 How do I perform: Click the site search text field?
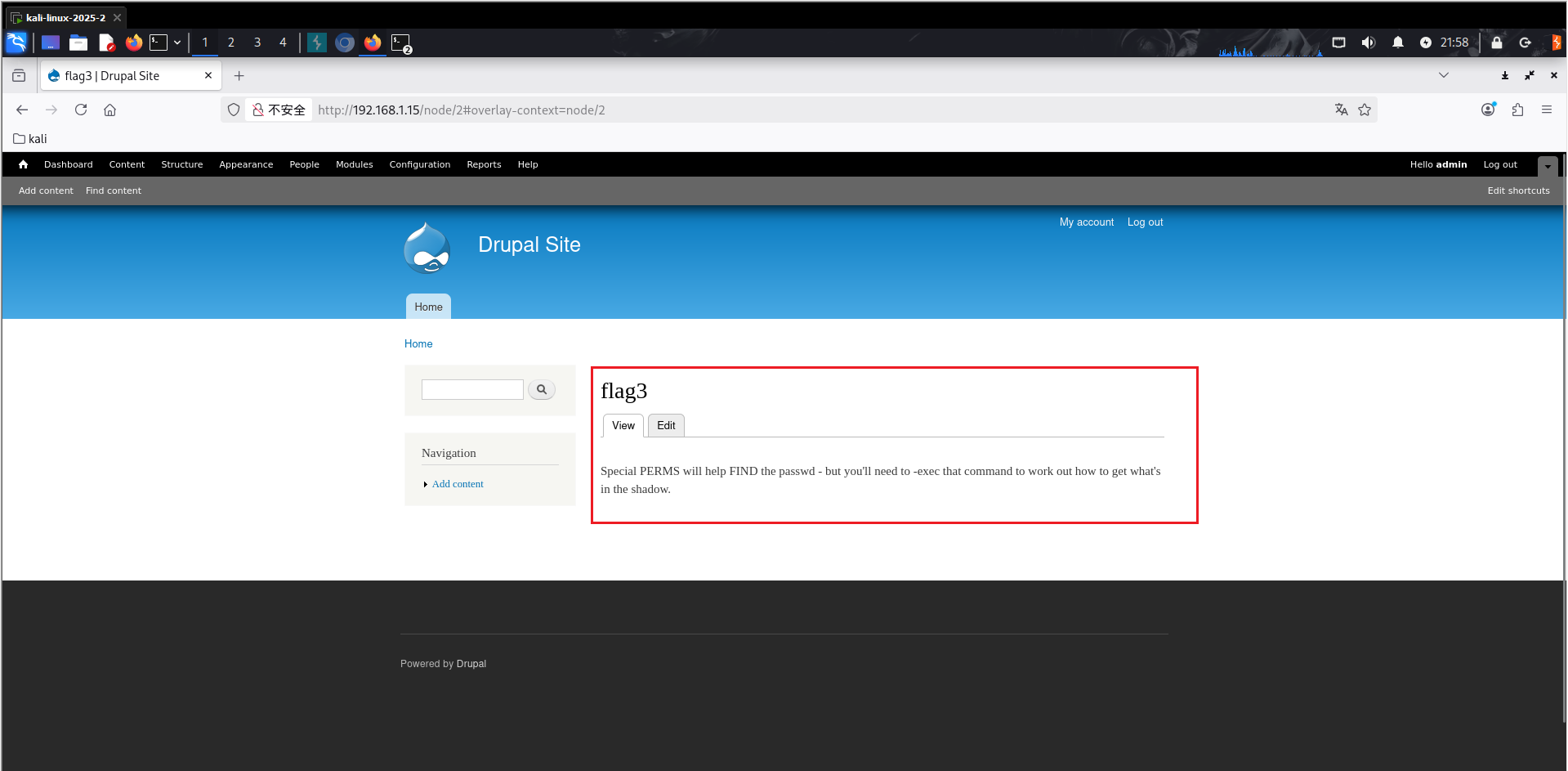point(472,390)
